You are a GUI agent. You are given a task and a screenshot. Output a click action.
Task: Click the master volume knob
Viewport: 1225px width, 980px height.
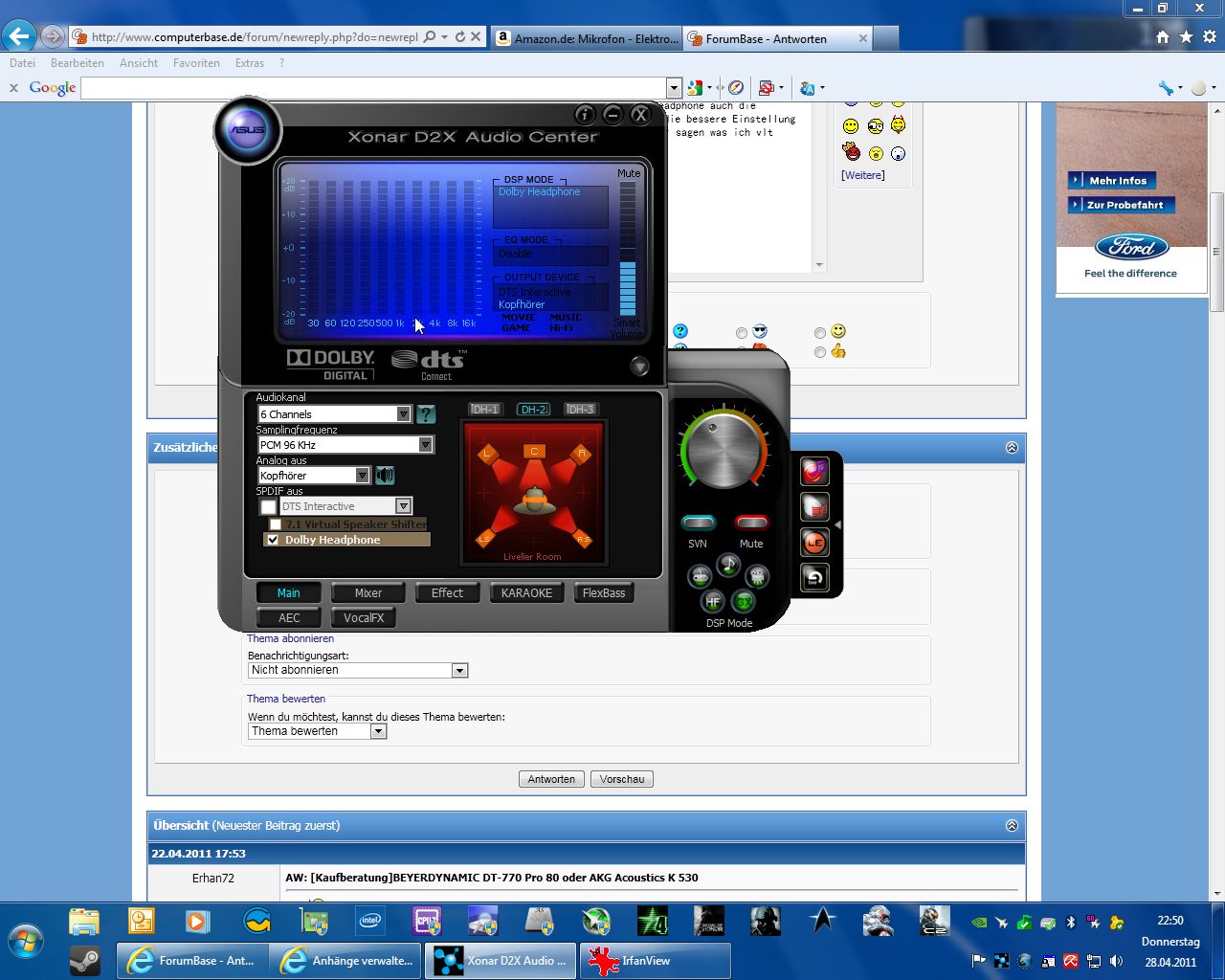click(723, 451)
